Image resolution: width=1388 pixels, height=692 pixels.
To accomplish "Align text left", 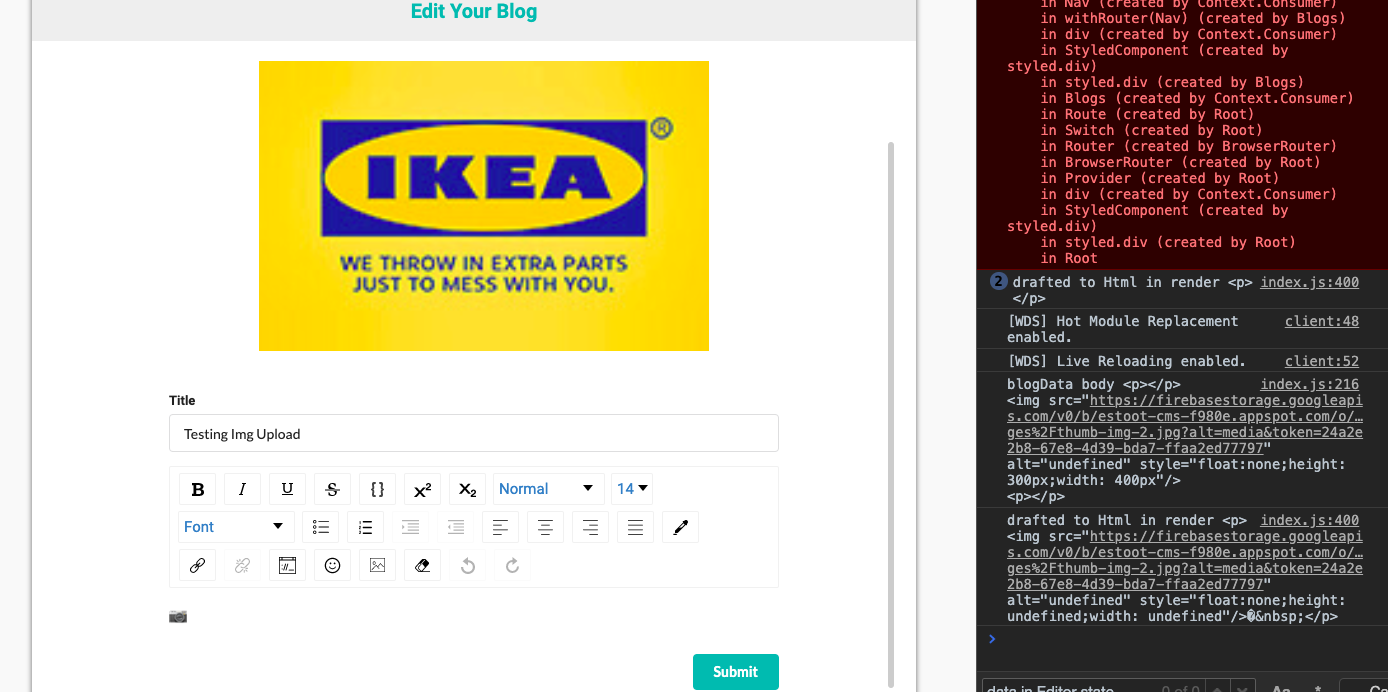I will (501, 527).
